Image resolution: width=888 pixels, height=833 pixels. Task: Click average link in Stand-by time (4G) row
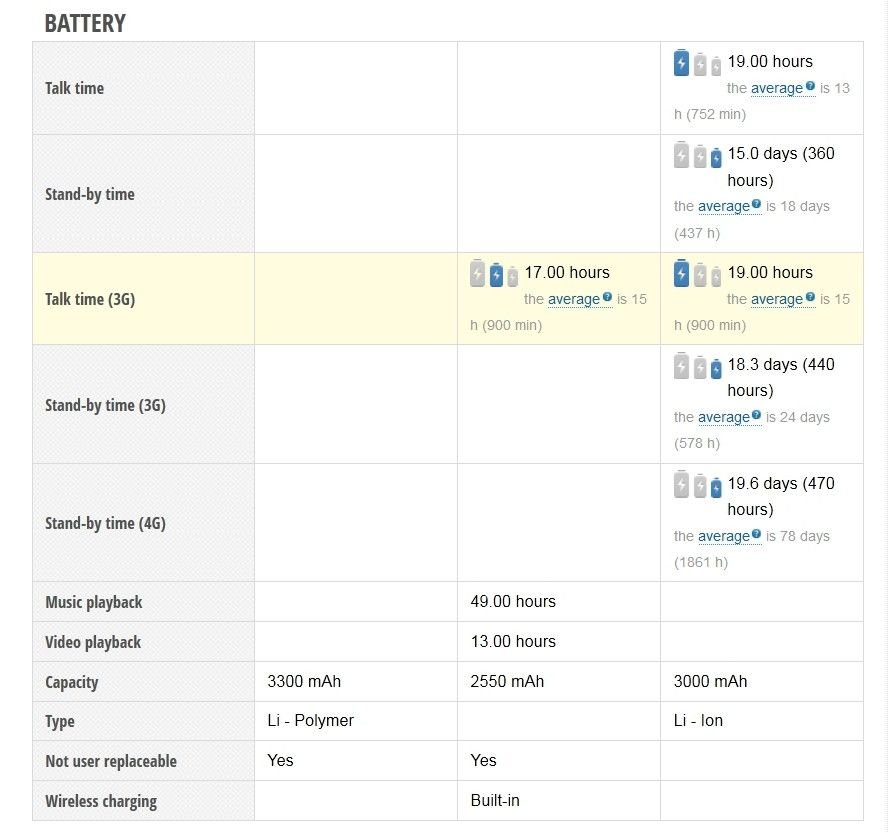[x=724, y=536]
